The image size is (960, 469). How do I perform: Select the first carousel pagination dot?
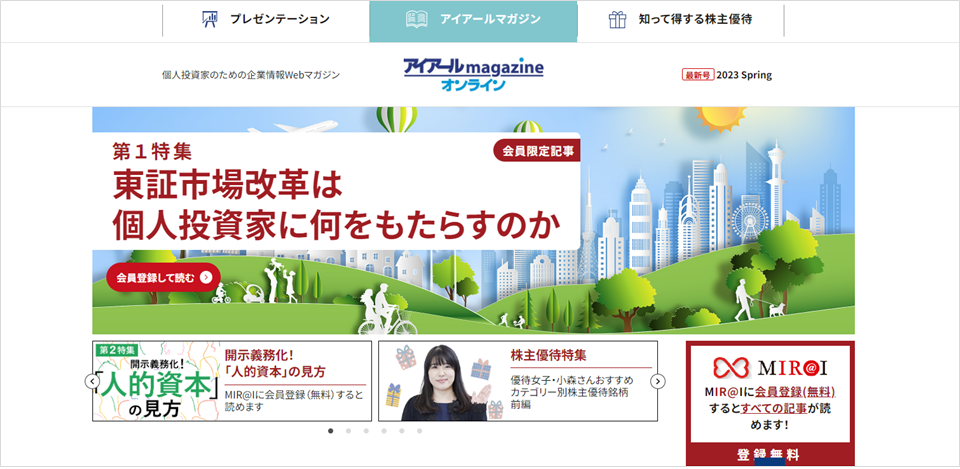[x=331, y=431]
